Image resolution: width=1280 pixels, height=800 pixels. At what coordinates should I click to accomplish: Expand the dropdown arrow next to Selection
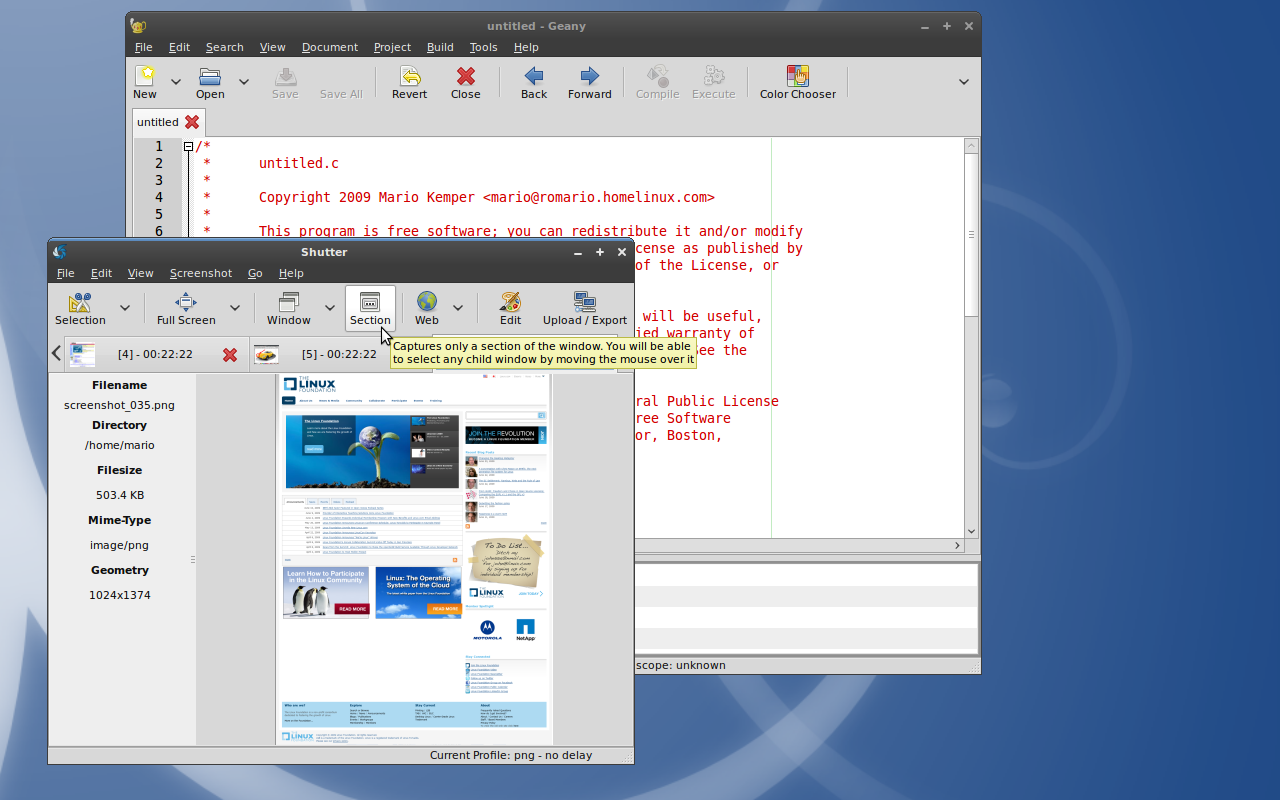pos(125,308)
